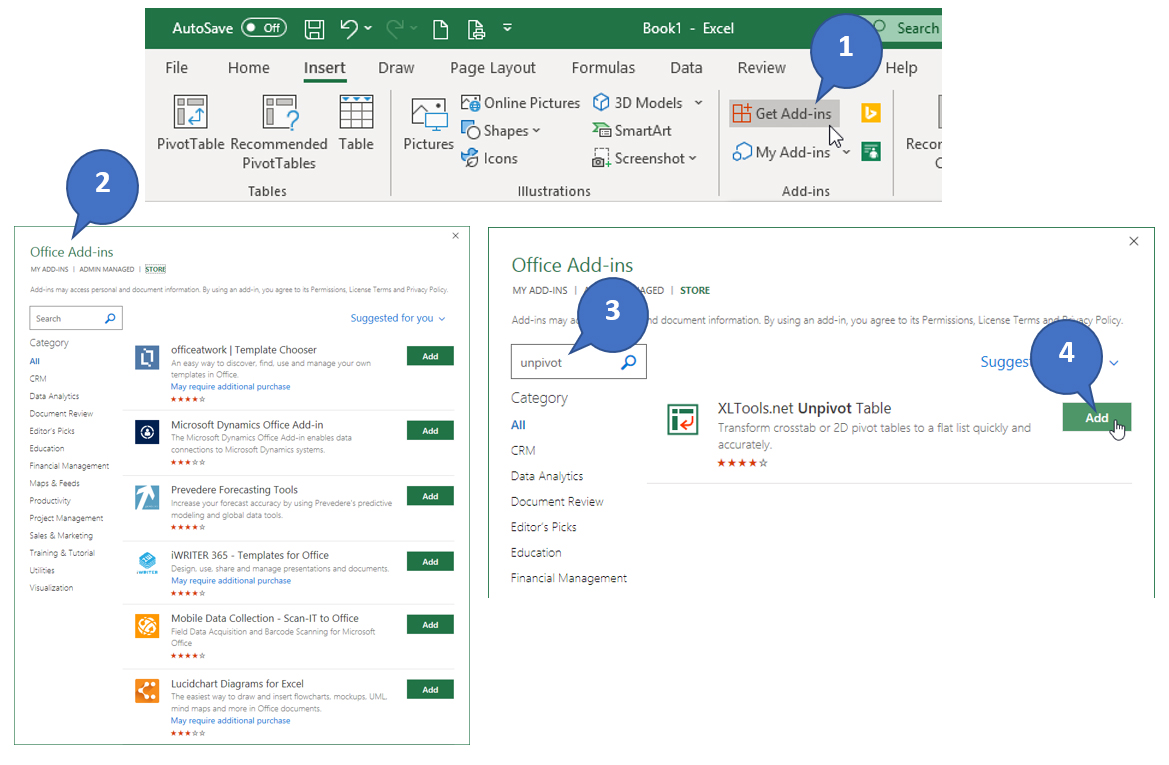Viewport: 1169px width, 765px height.
Task: Add iWRITER 365 add-in
Action: pos(430,562)
